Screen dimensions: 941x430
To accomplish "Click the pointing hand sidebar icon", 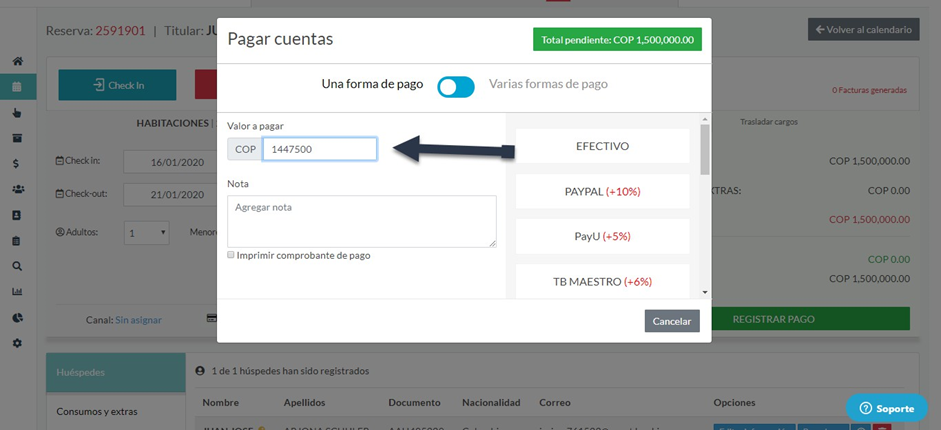I will (x=17, y=112).
